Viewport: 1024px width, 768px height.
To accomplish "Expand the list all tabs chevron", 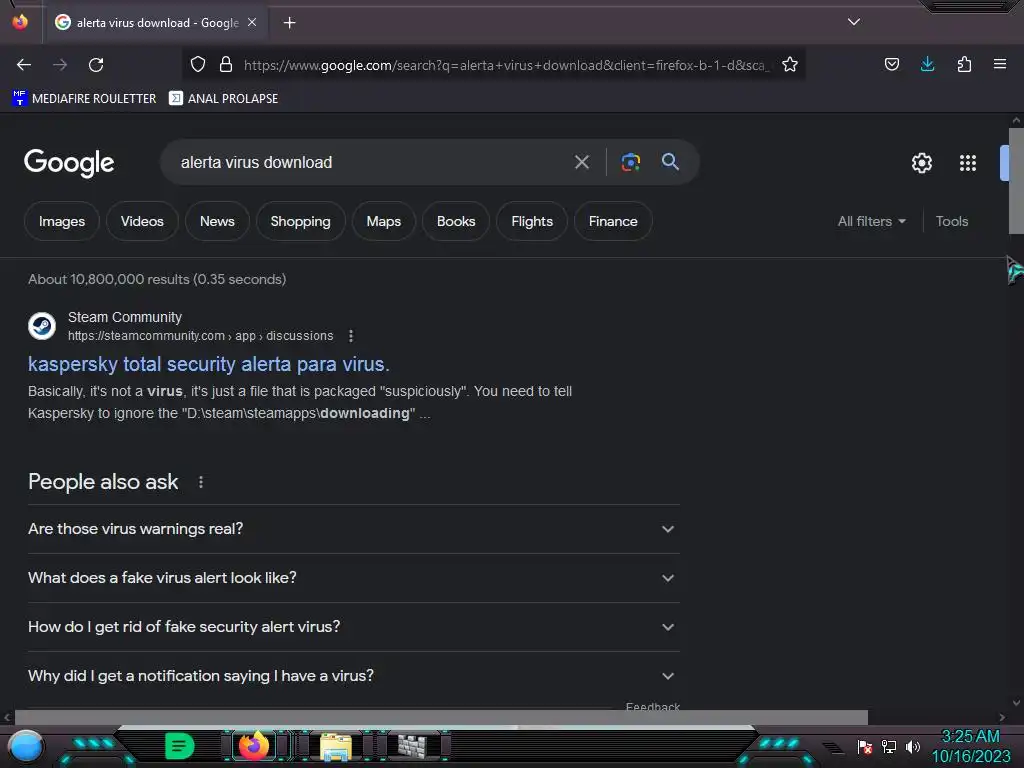I will point(854,22).
